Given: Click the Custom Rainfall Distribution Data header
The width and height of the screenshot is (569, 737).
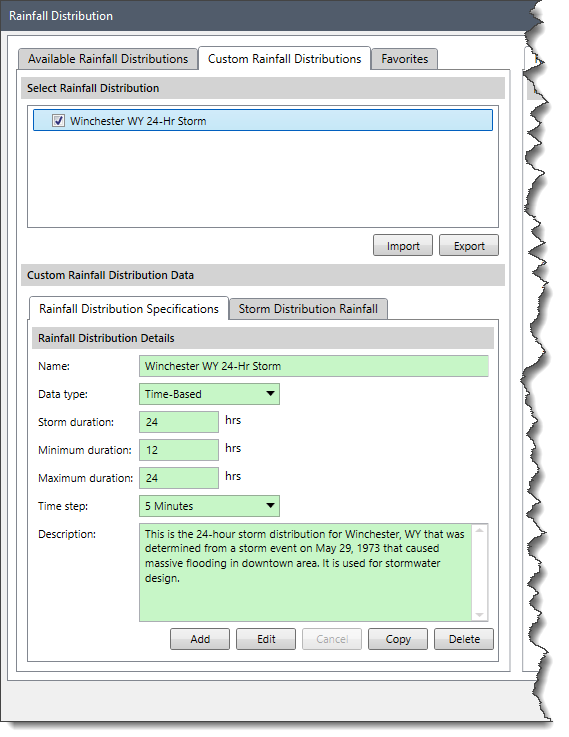Looking at the screenshot, I should [x=263, y=275].
